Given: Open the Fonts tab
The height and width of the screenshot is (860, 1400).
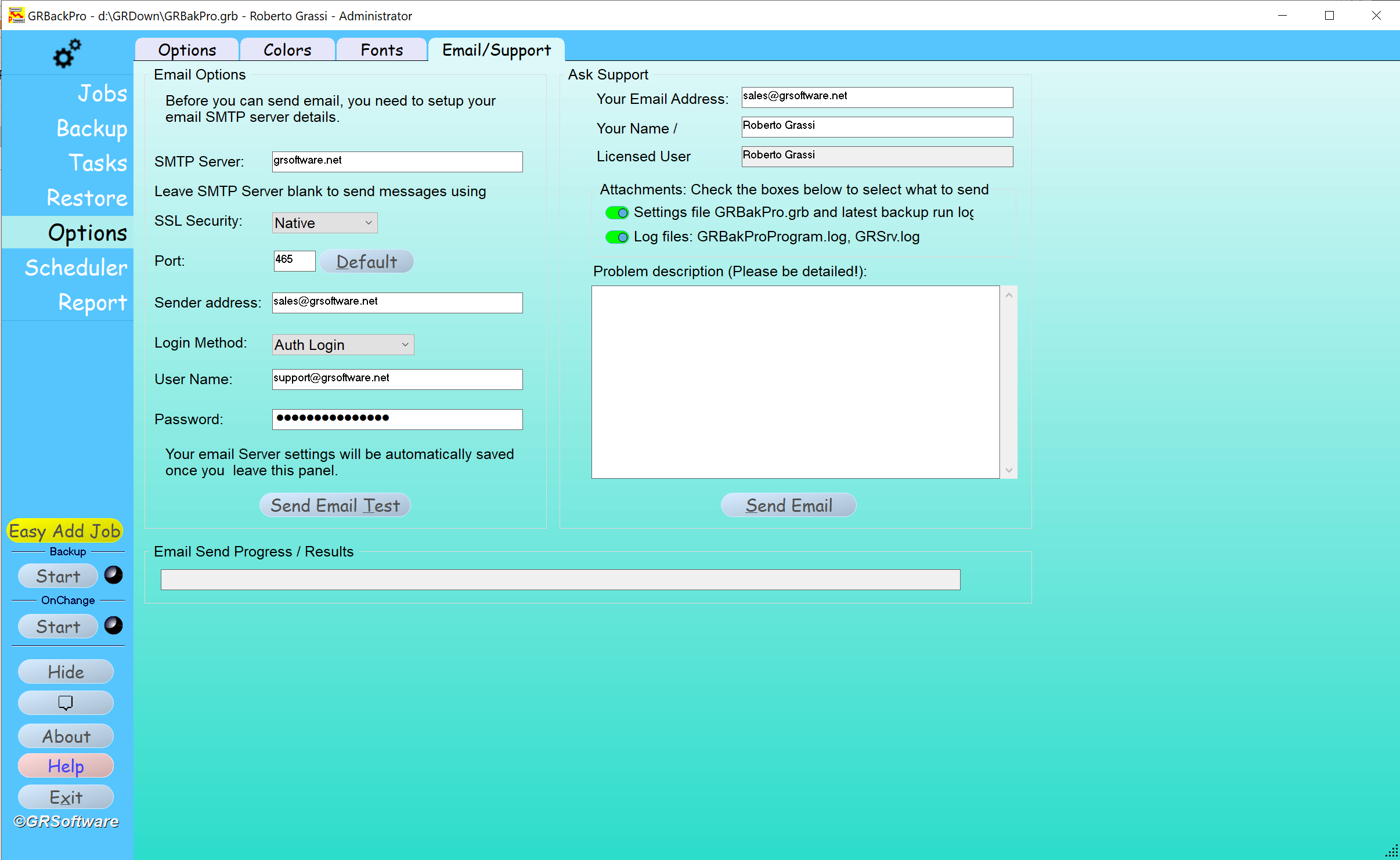Looking at the screenshot, I should pos(381,50).
